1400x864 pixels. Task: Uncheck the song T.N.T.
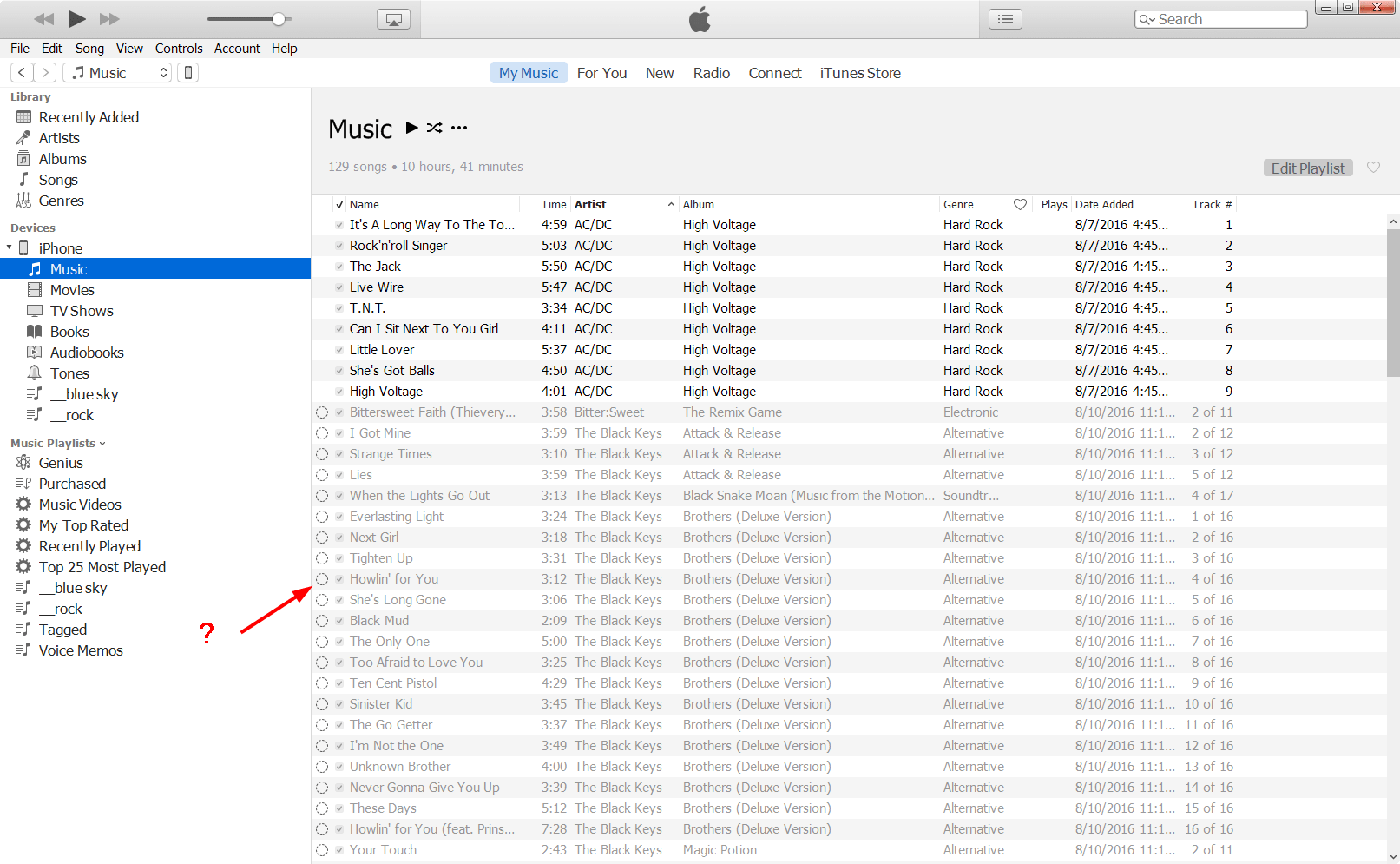click(x=339, y=308)
